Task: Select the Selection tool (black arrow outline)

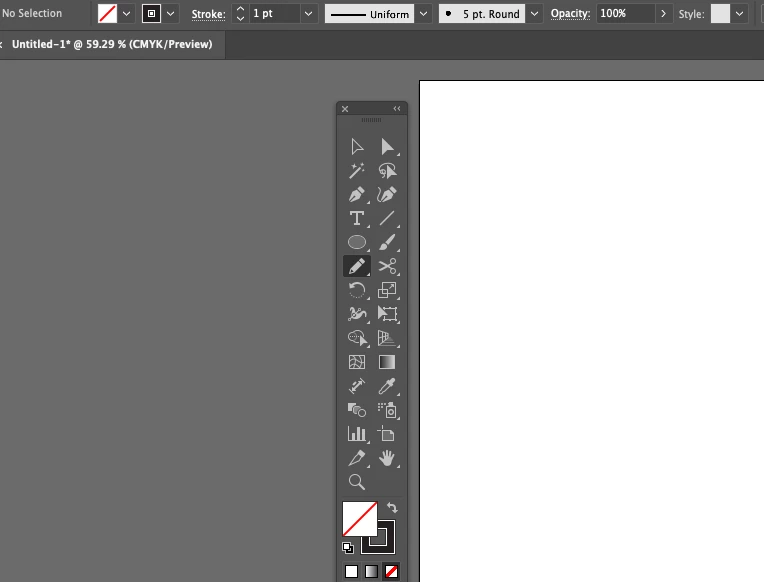Action: click(357, 147)
